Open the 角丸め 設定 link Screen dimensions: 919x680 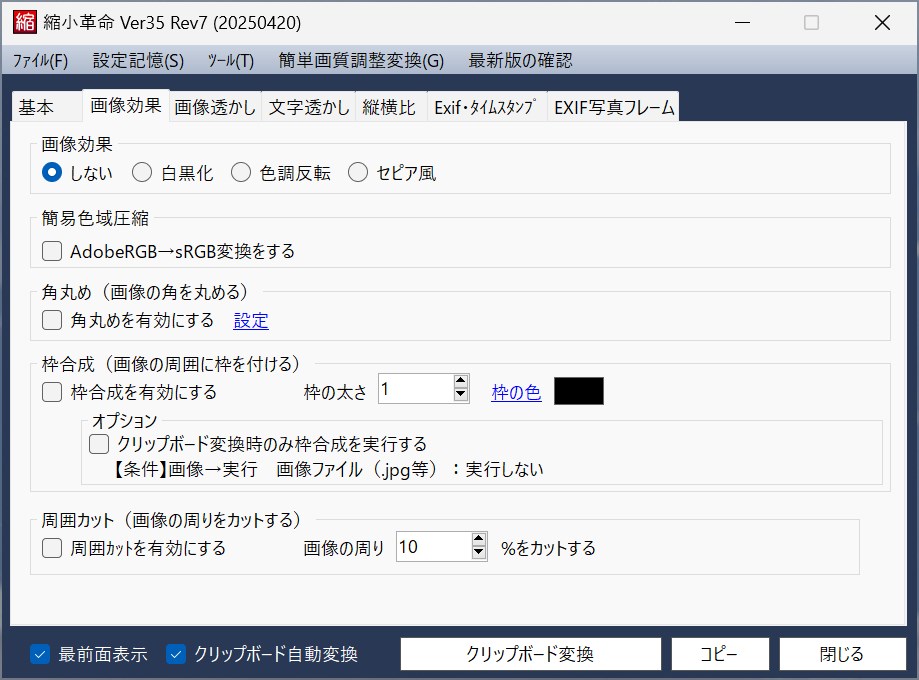click(x=251, y=321)
